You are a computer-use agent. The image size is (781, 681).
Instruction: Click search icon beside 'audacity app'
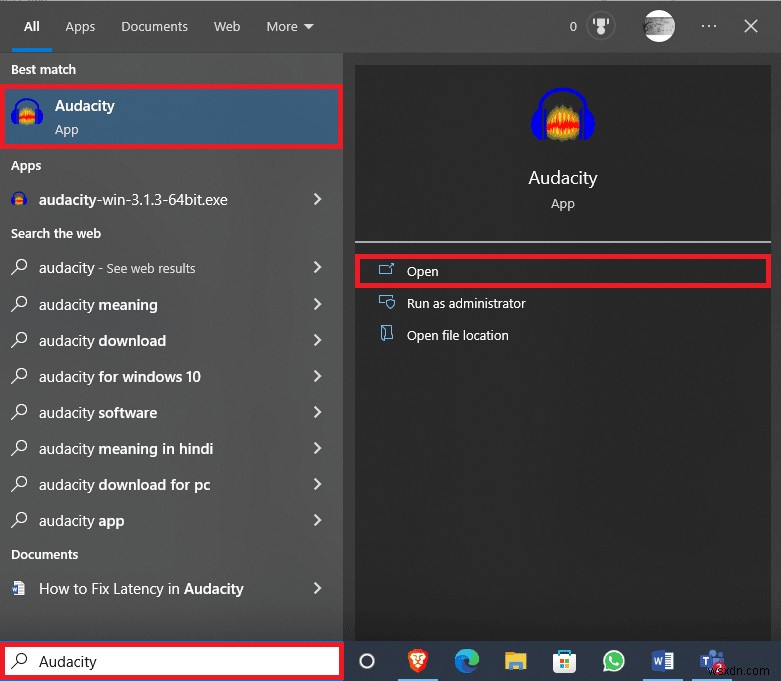19,520
